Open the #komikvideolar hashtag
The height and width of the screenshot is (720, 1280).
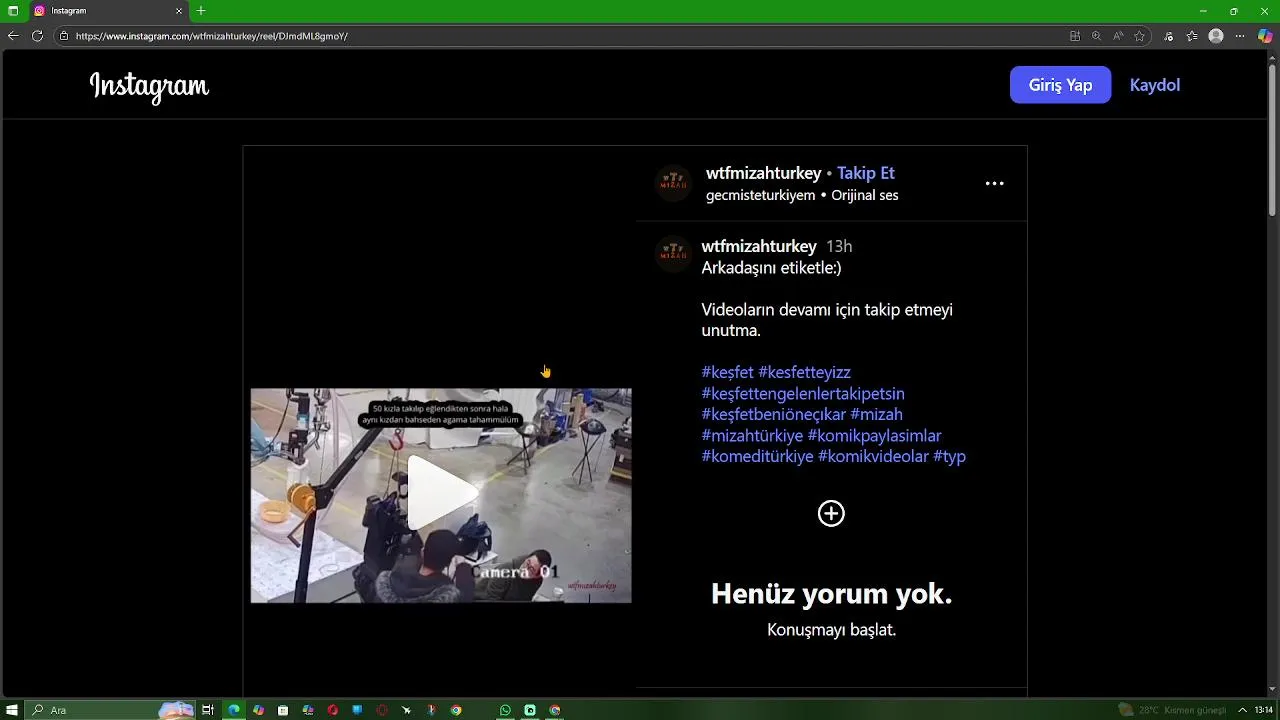click(873, 456)
